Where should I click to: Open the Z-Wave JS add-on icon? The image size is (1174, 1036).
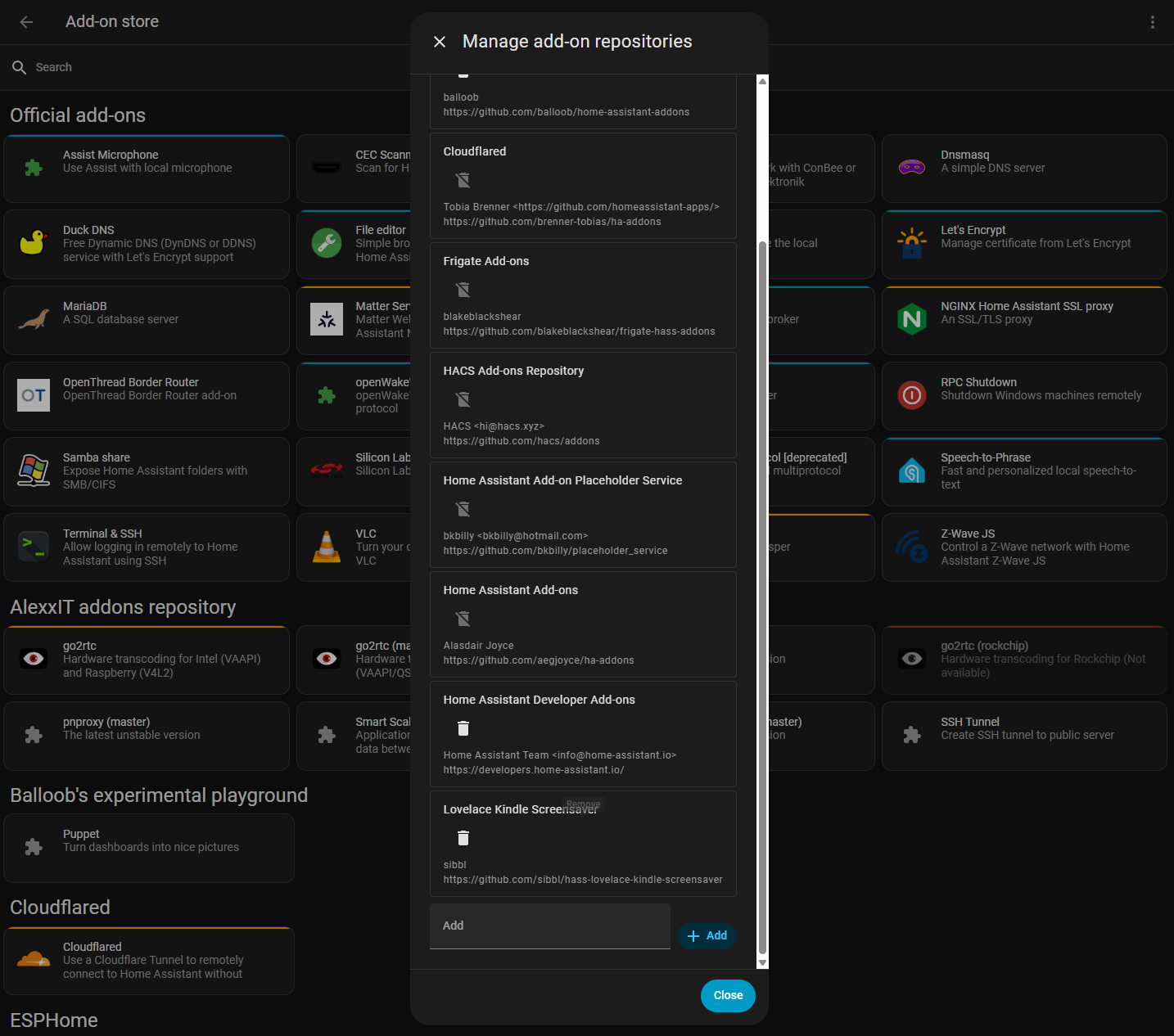912,547
